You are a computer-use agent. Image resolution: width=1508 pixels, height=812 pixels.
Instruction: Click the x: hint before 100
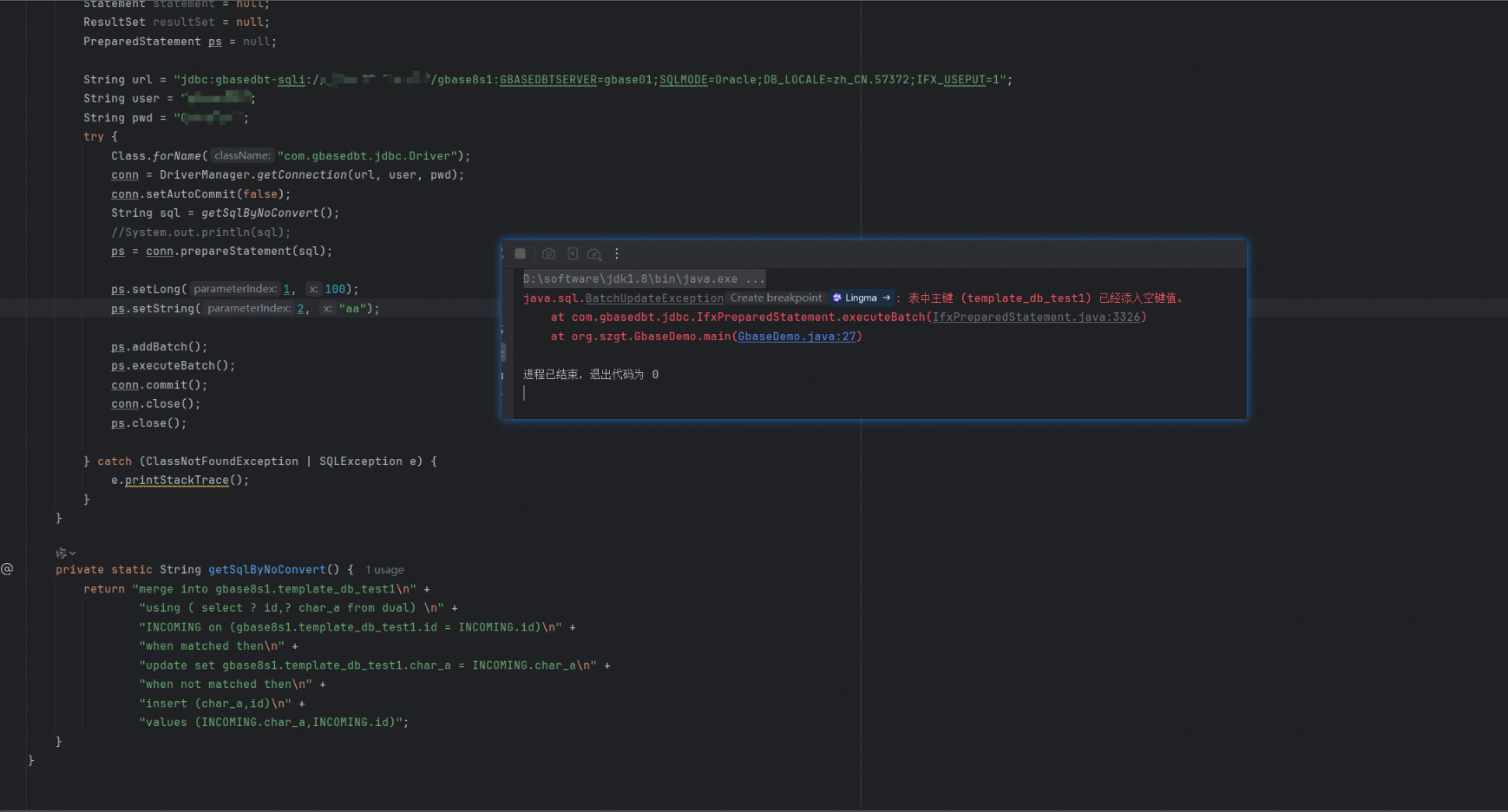click(313, 290)
